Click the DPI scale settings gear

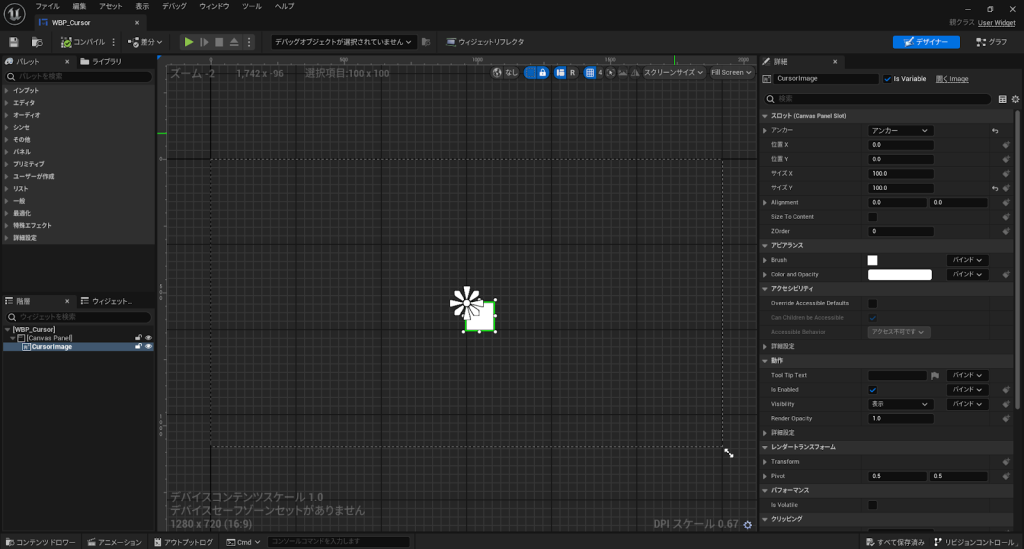click(x=748, y=525)
